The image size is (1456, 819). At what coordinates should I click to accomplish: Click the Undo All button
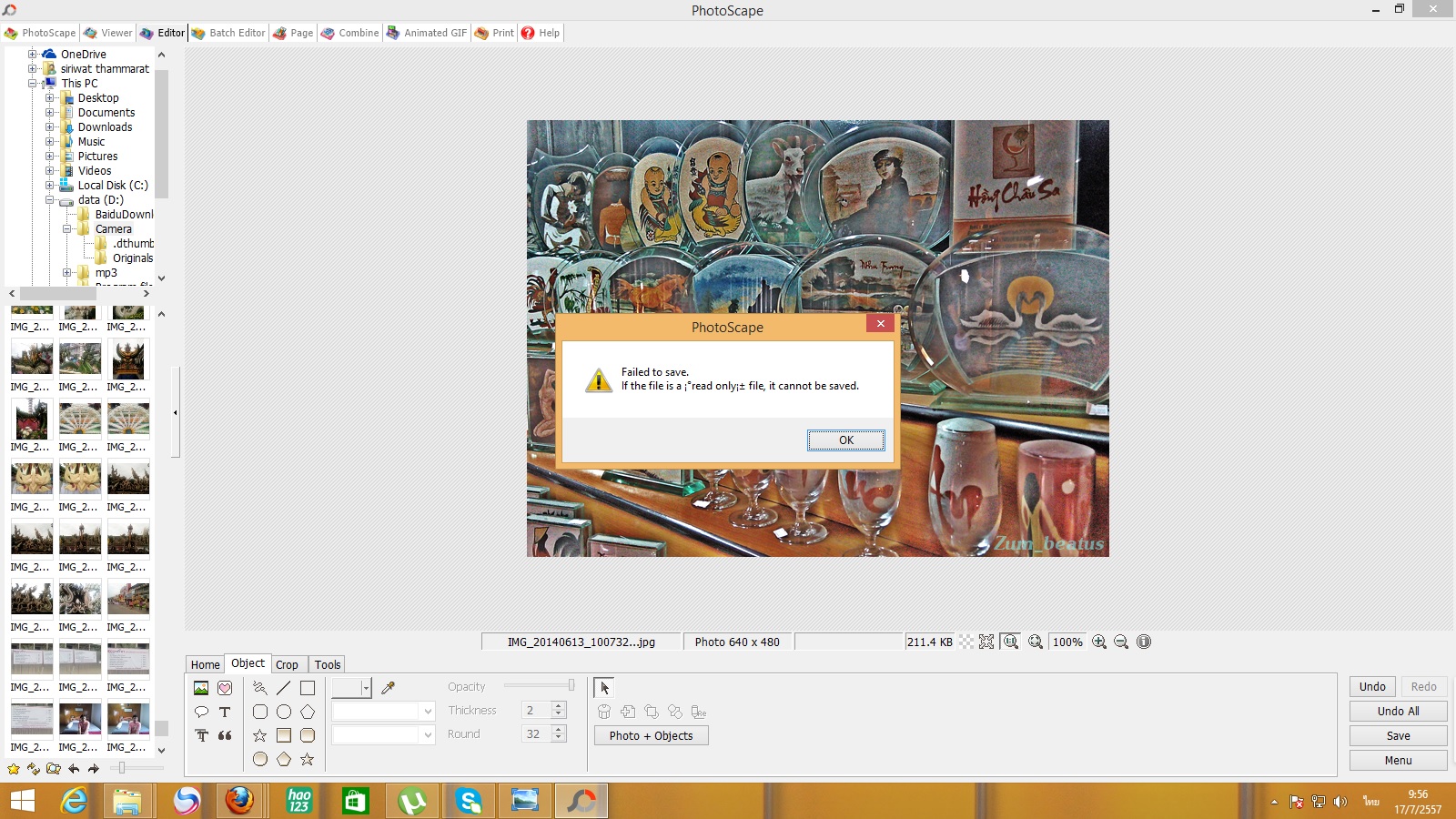[x=1398, y=712]
